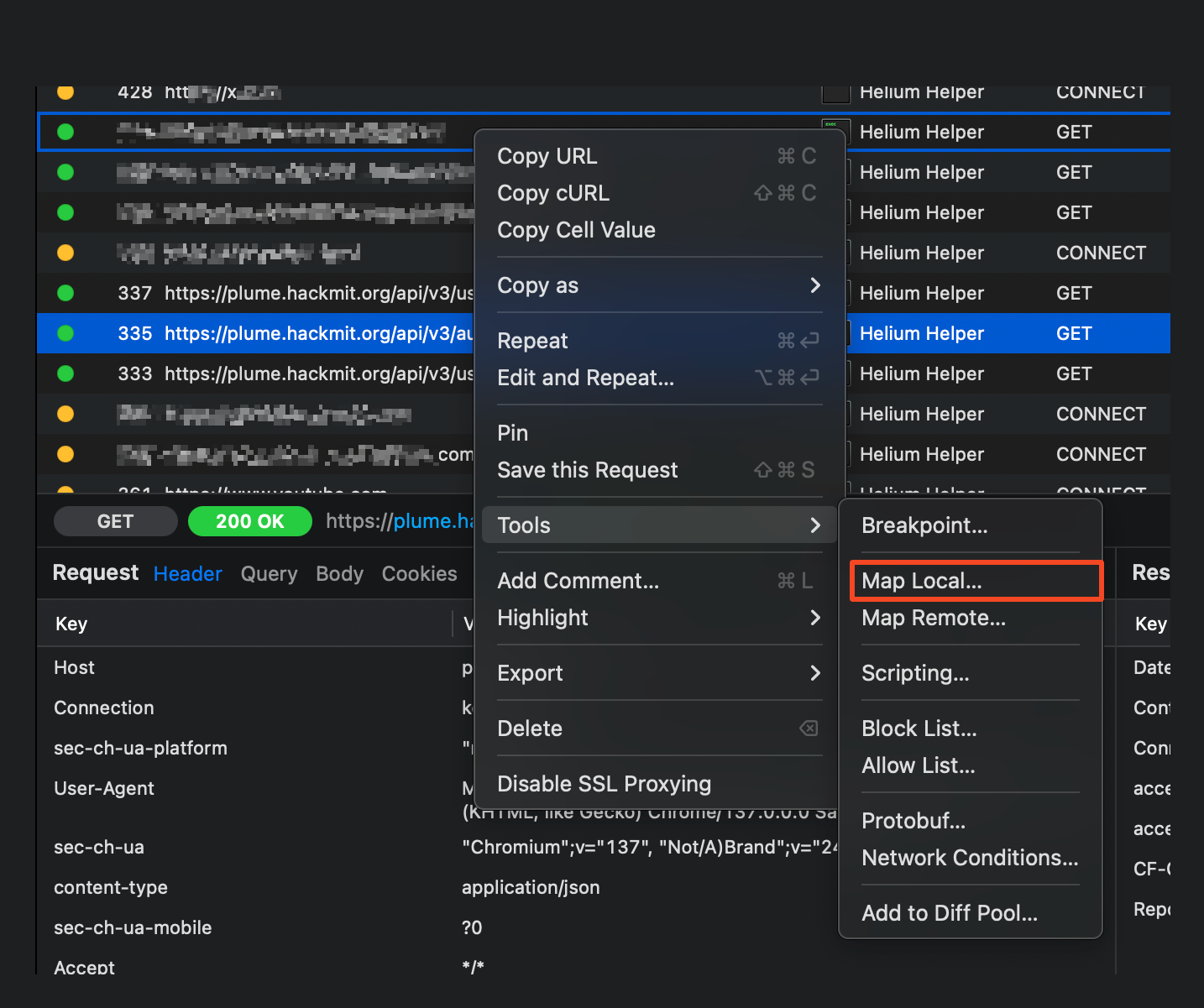Click the green status dot of request 335

tap(65, 333)
